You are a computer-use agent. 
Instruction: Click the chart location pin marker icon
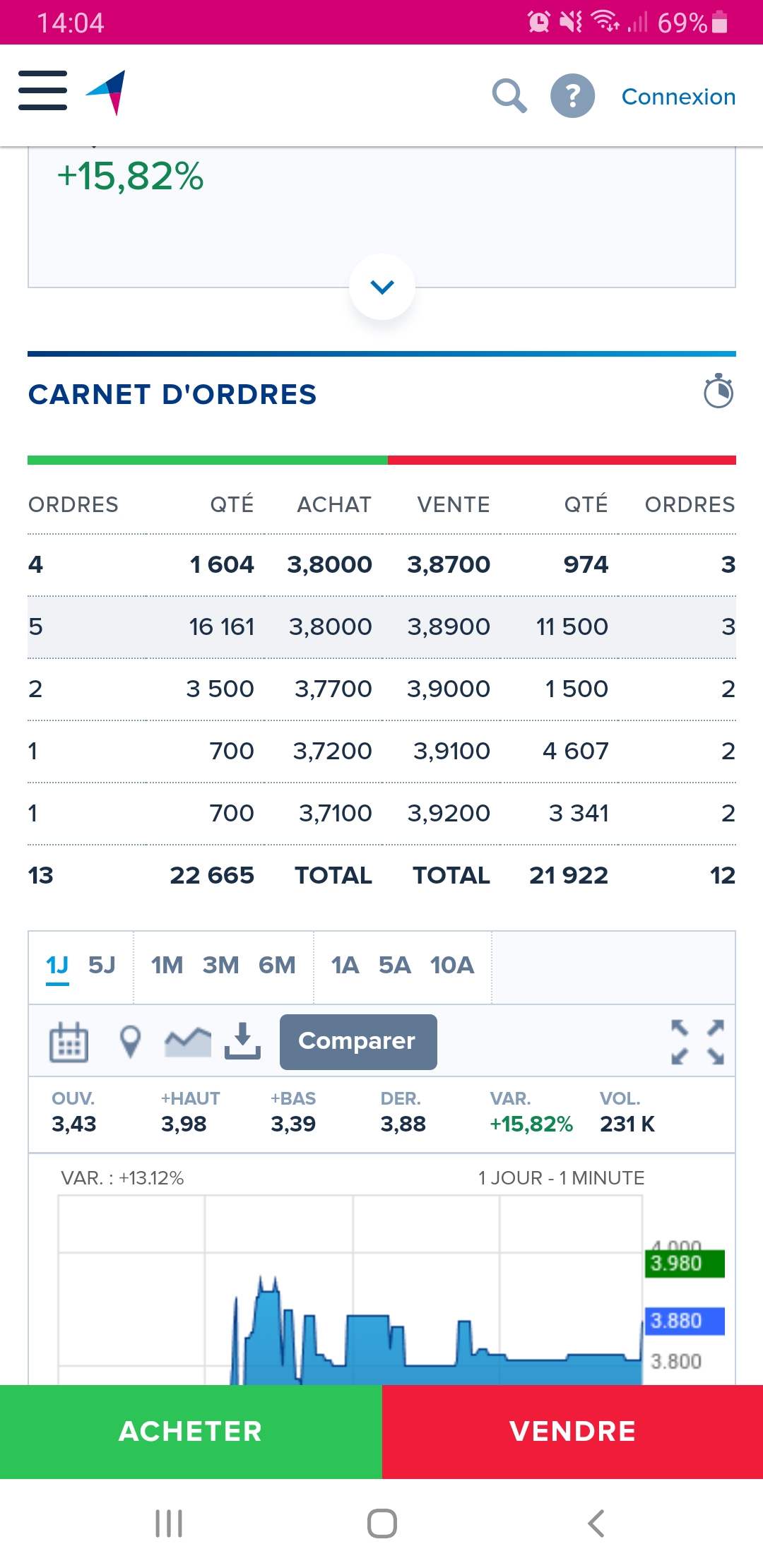click(130, 1042)
